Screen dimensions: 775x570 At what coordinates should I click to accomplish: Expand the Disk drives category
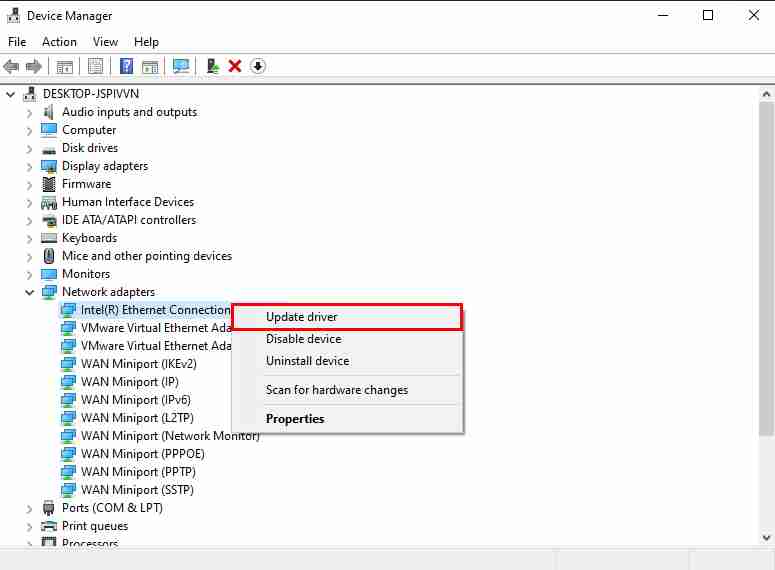coord(30,149)
